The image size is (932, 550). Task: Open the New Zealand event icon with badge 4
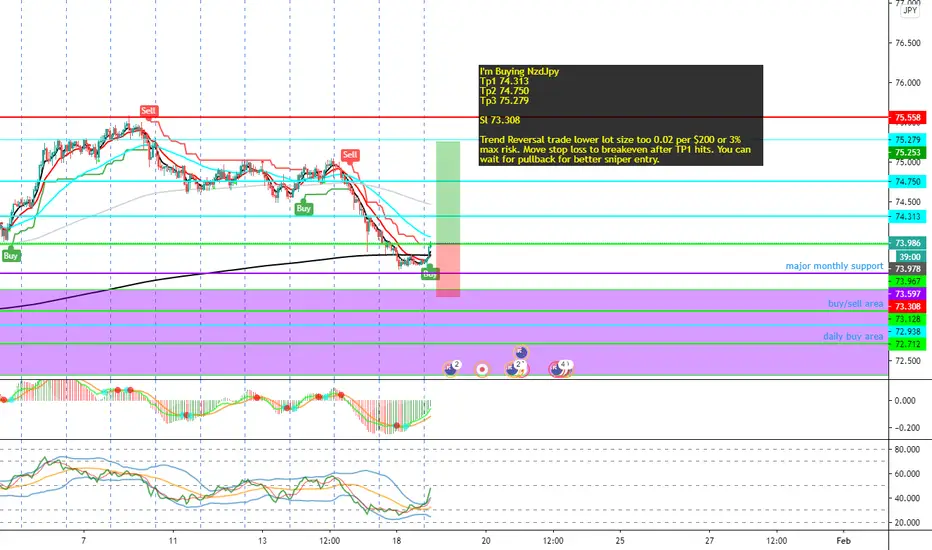(559, 369)
